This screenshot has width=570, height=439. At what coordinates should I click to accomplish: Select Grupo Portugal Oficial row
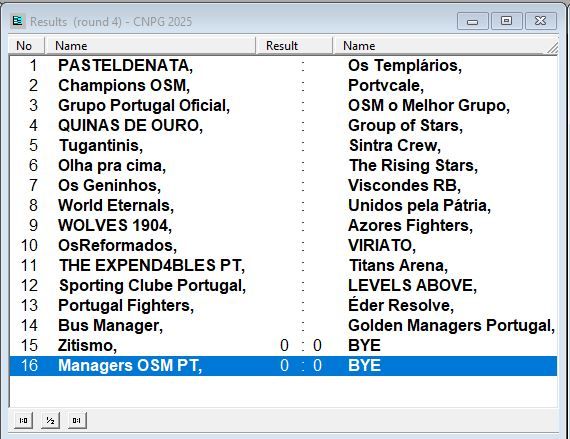pyautogui.click(x=283, y=105)
